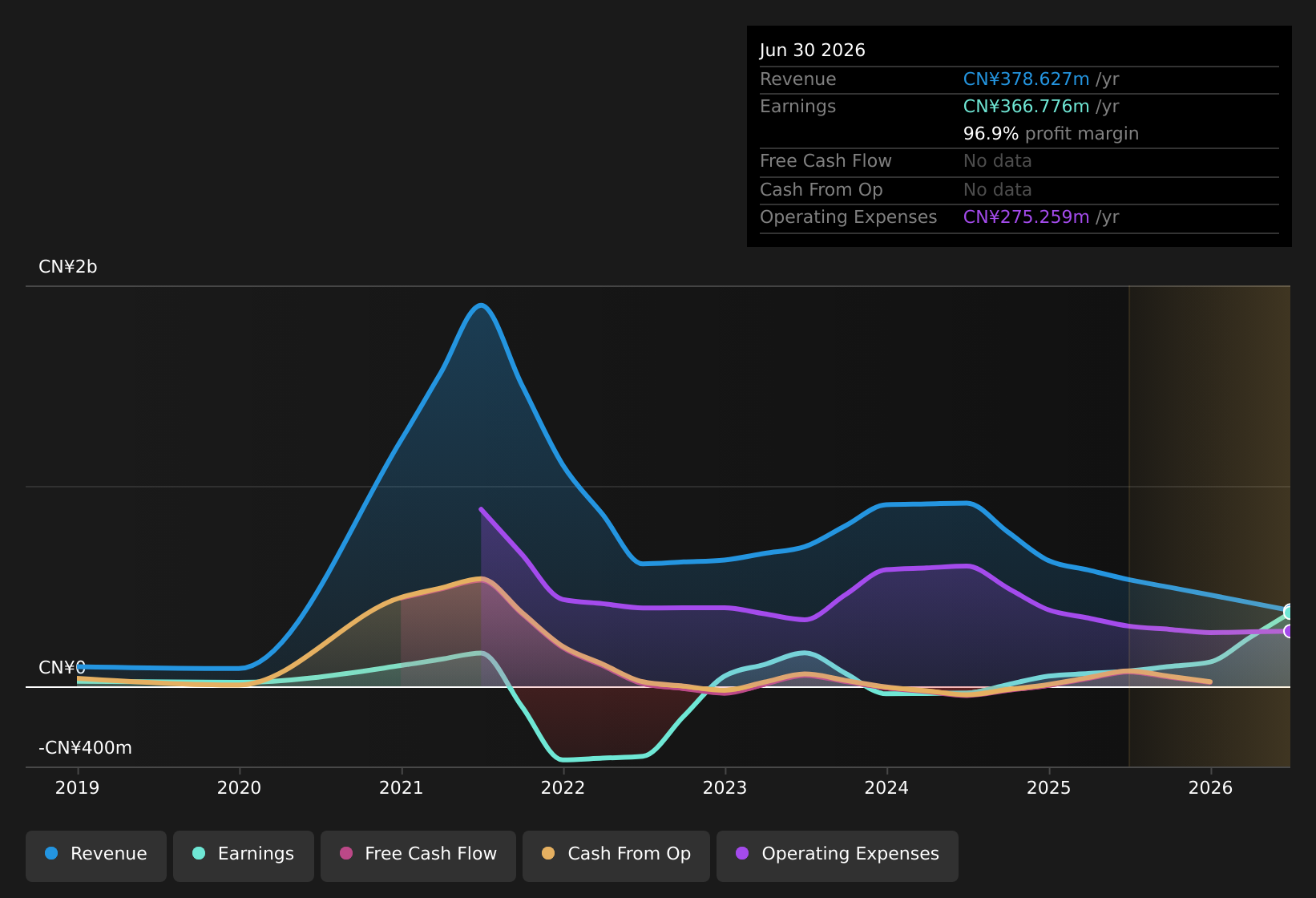The width and height of the screenshot is (1316, 898).
Task: Click the 2022 x-axis label
Action: pyautogui.click(x=563, y=788)
